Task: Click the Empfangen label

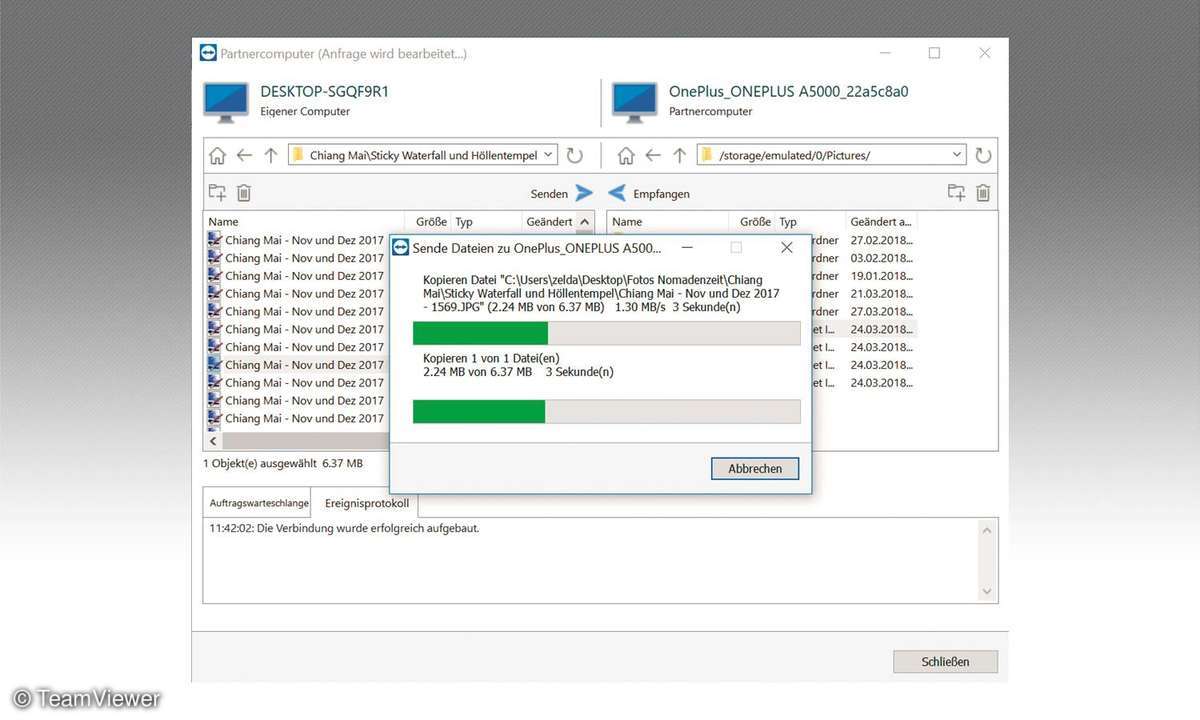Action: point(661,194)
